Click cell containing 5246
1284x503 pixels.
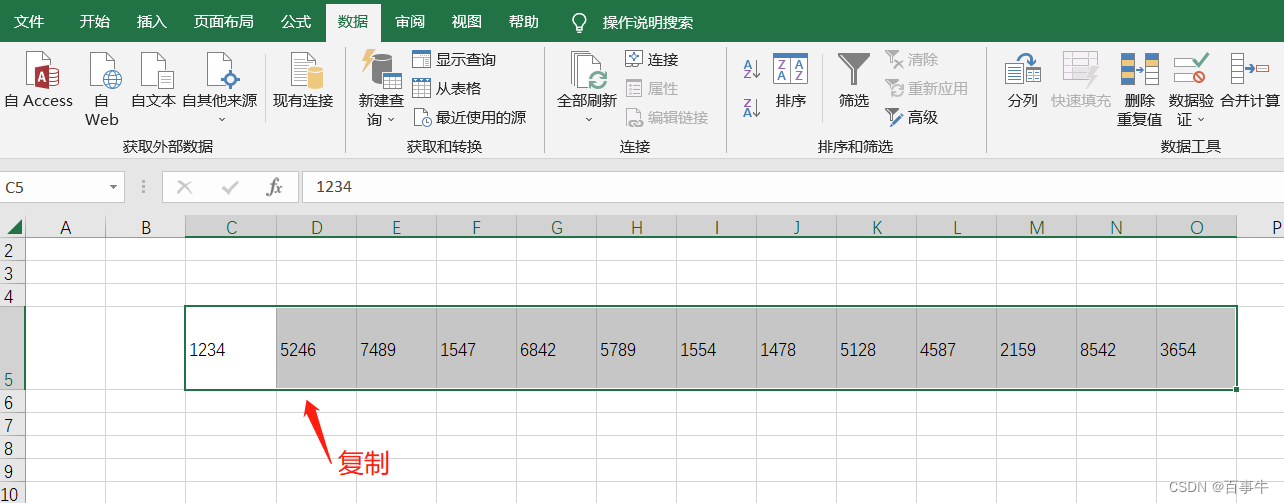317,348
